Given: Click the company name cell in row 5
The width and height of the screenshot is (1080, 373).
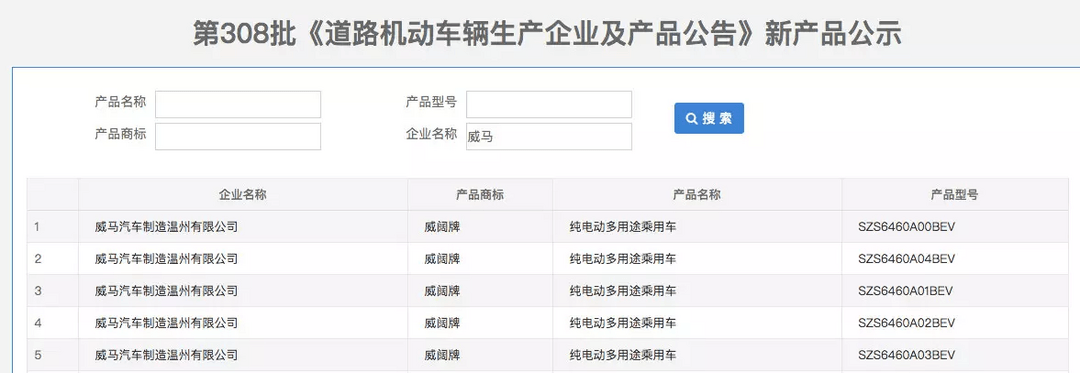Looking at the screenshot, I should [x=242, y=355].
